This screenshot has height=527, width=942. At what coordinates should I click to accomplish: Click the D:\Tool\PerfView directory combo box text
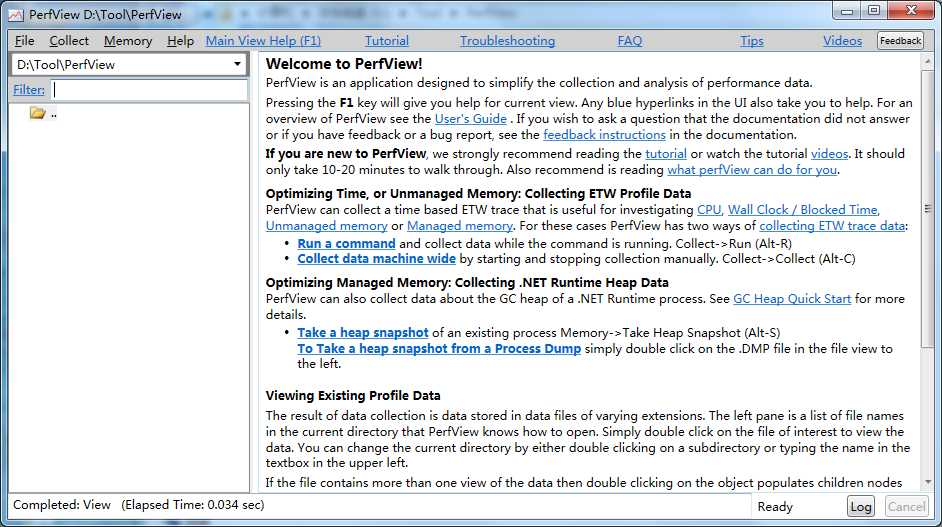(66, 64)
